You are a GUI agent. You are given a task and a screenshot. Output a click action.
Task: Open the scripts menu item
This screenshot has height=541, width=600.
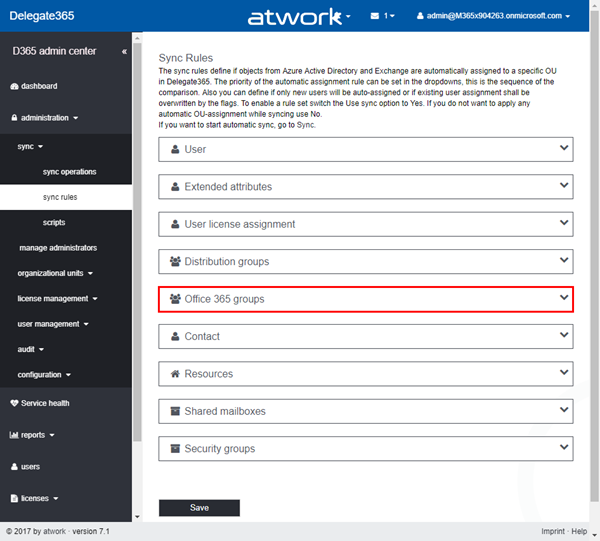54,222
